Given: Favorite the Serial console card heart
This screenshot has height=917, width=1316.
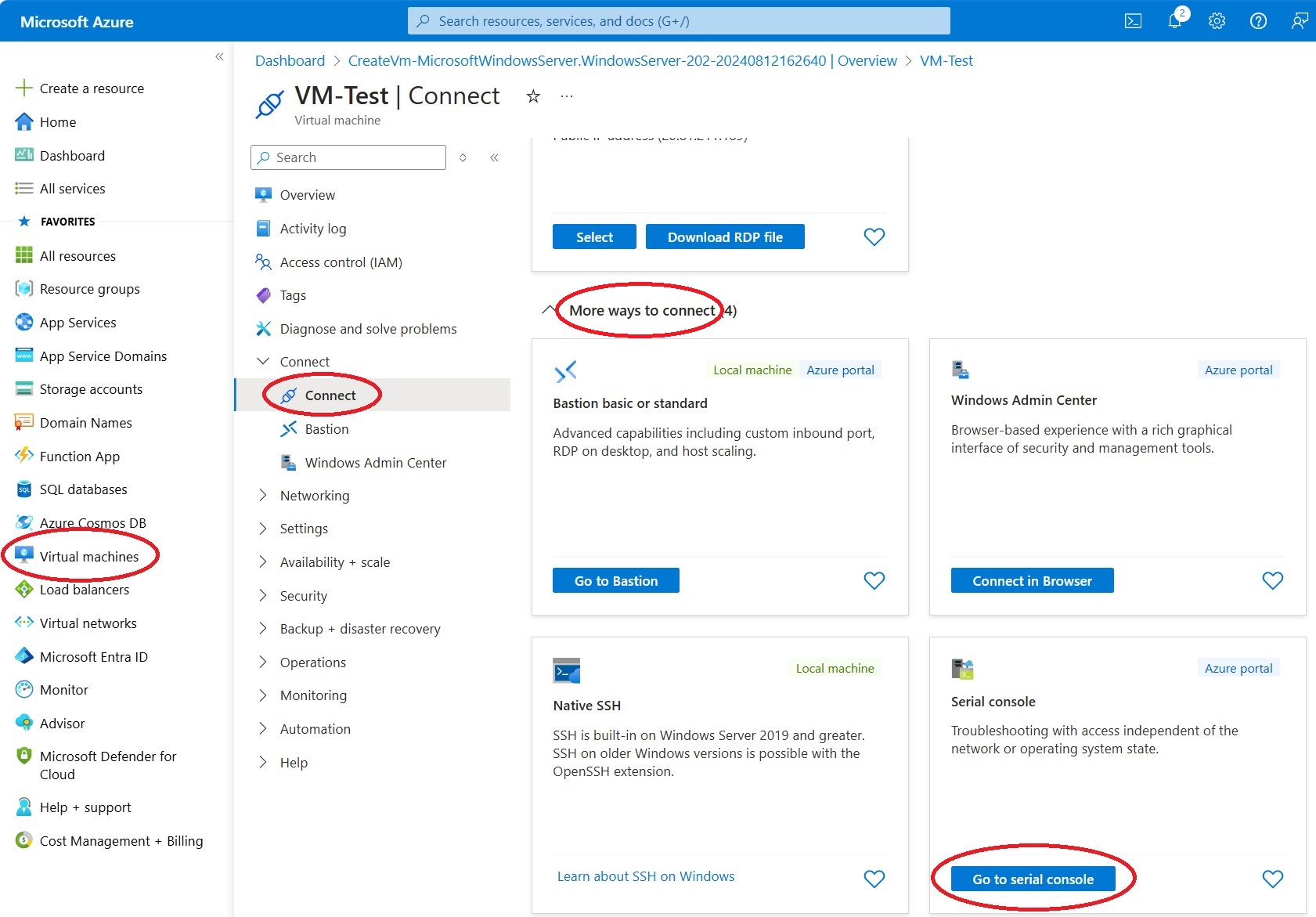Looking at the screenshot, I should (x=1272, y=879).
